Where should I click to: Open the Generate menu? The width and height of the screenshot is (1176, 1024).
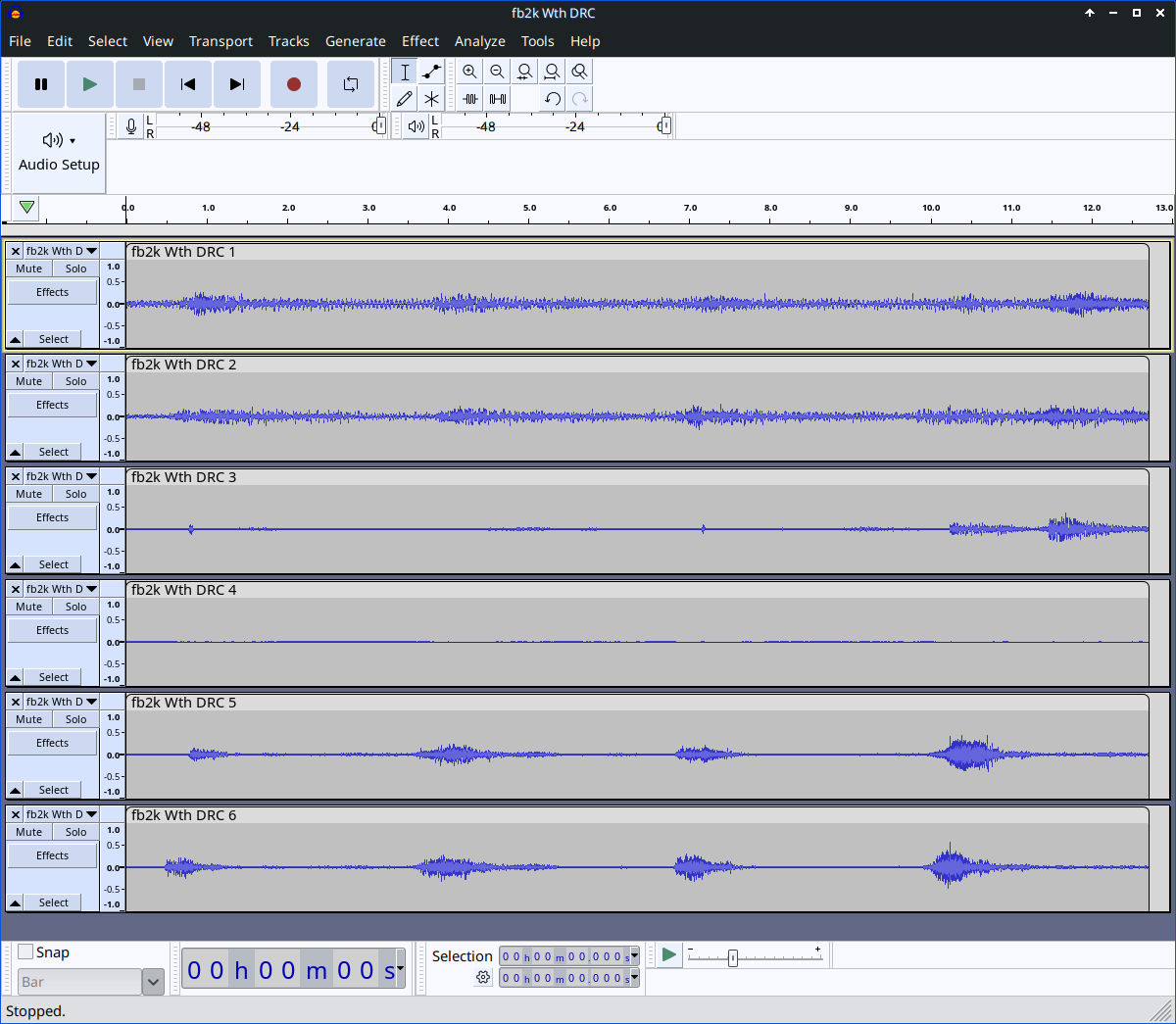point(356,41)
